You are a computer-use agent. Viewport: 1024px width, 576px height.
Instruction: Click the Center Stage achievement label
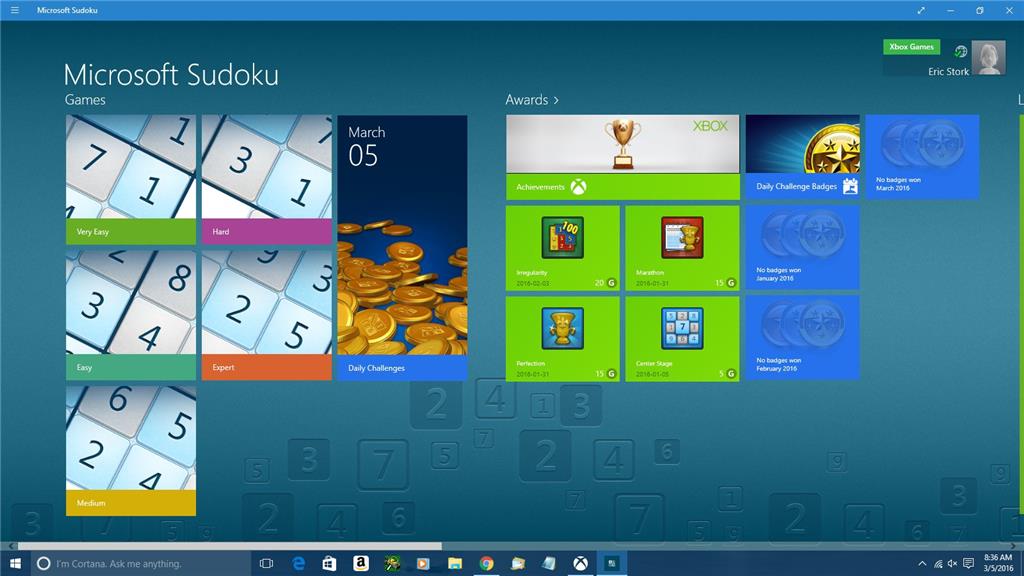[x=654, y=364]
